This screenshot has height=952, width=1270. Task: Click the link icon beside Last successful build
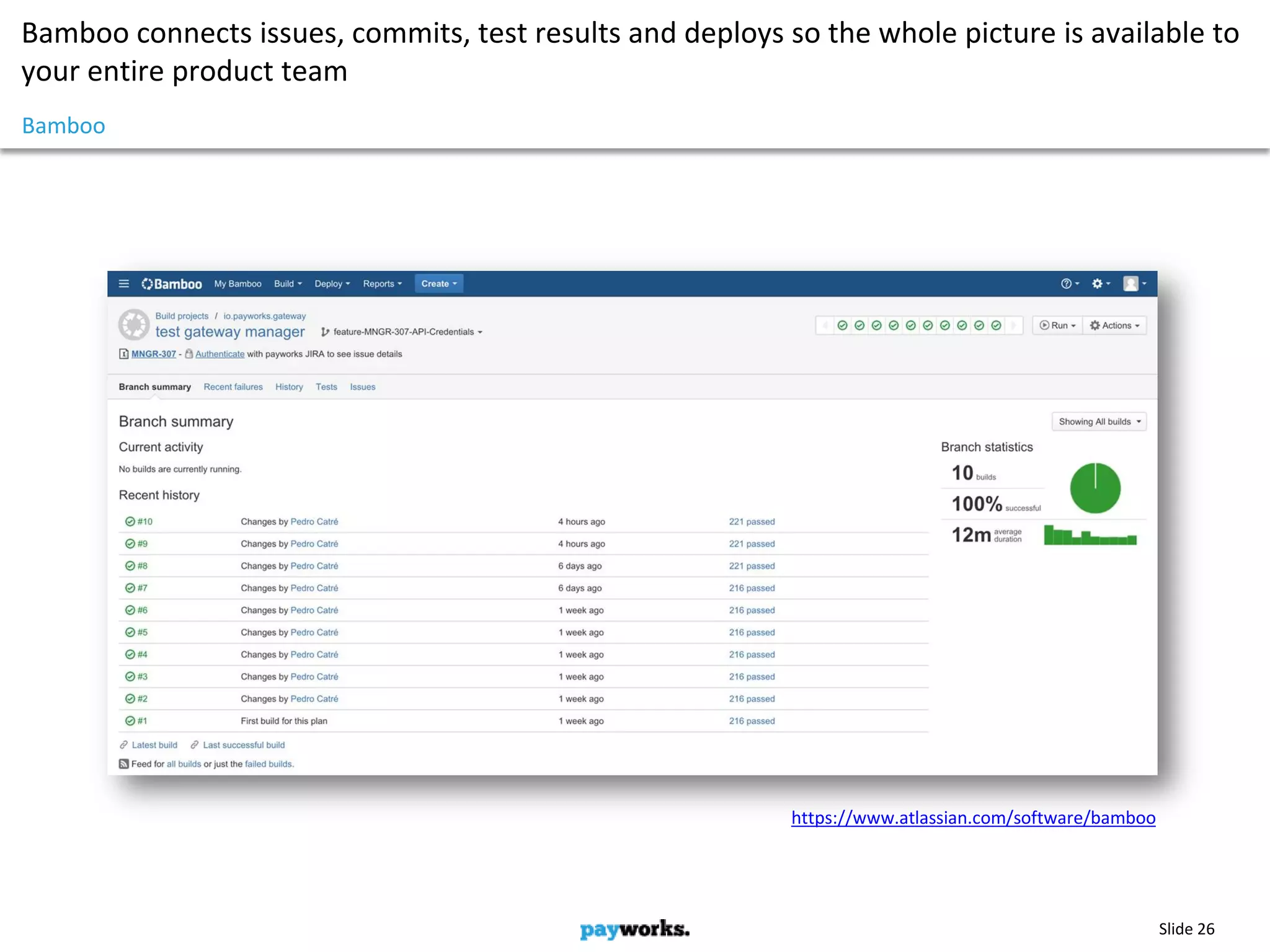tap(195, 745)
